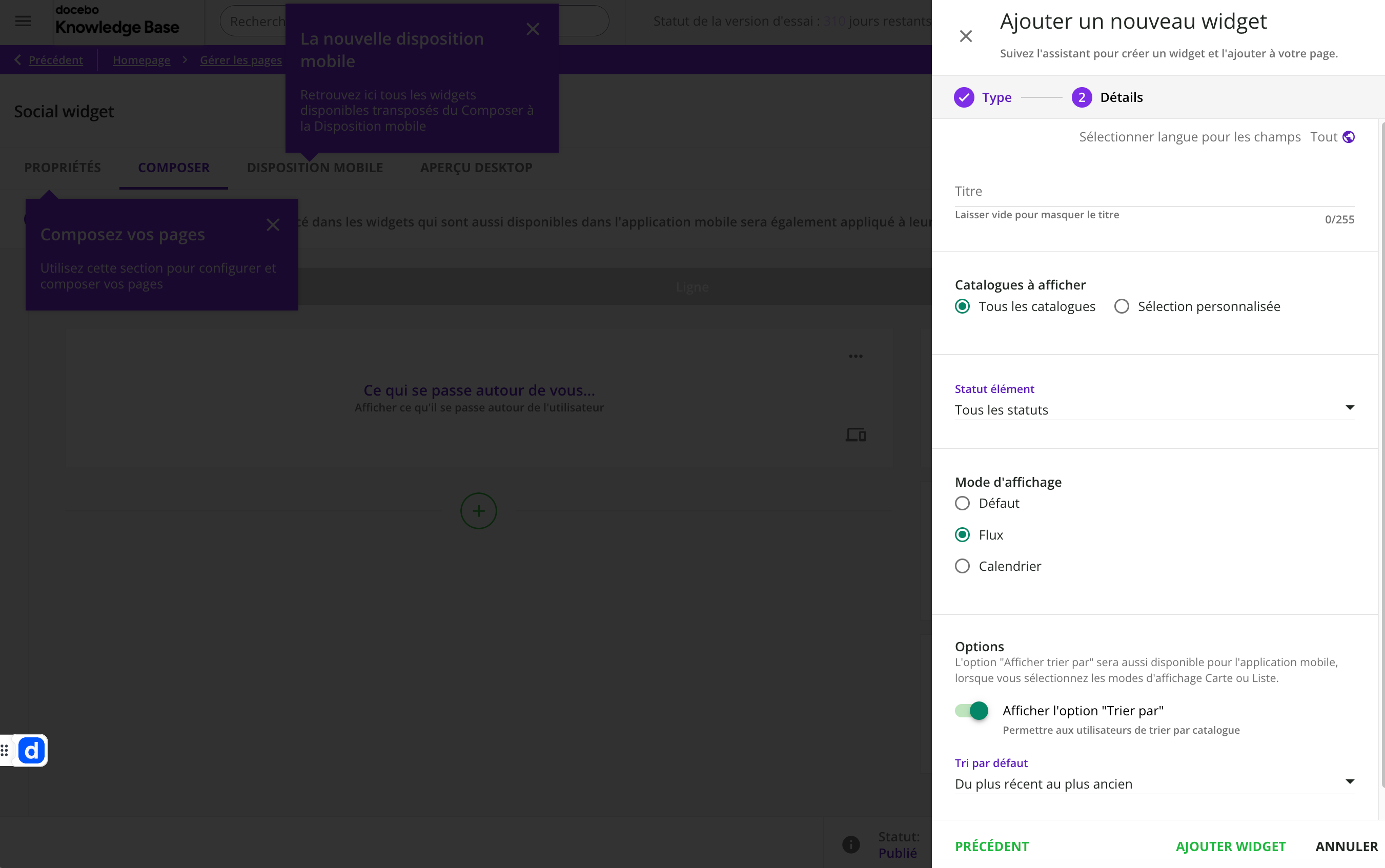Viewport: 1385px width, 868px height.
Task: Click the globe language selector icon
Action: pyautogui.click(x=1348, y=137)
